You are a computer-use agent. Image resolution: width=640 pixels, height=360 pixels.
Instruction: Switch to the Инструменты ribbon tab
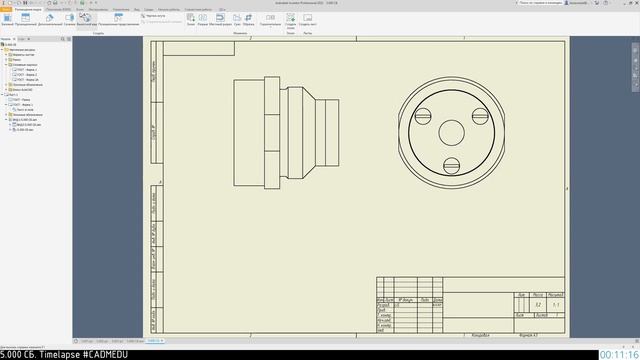click(98, 9)
